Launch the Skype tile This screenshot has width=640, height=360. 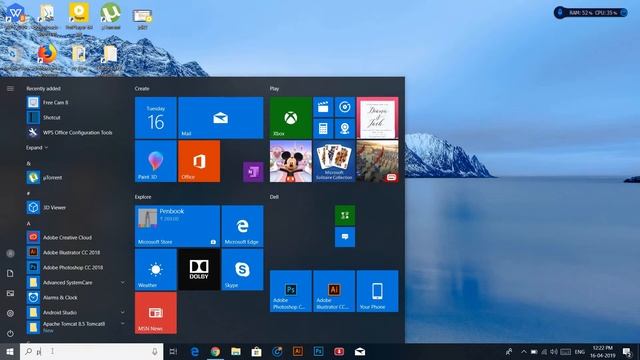242,270
